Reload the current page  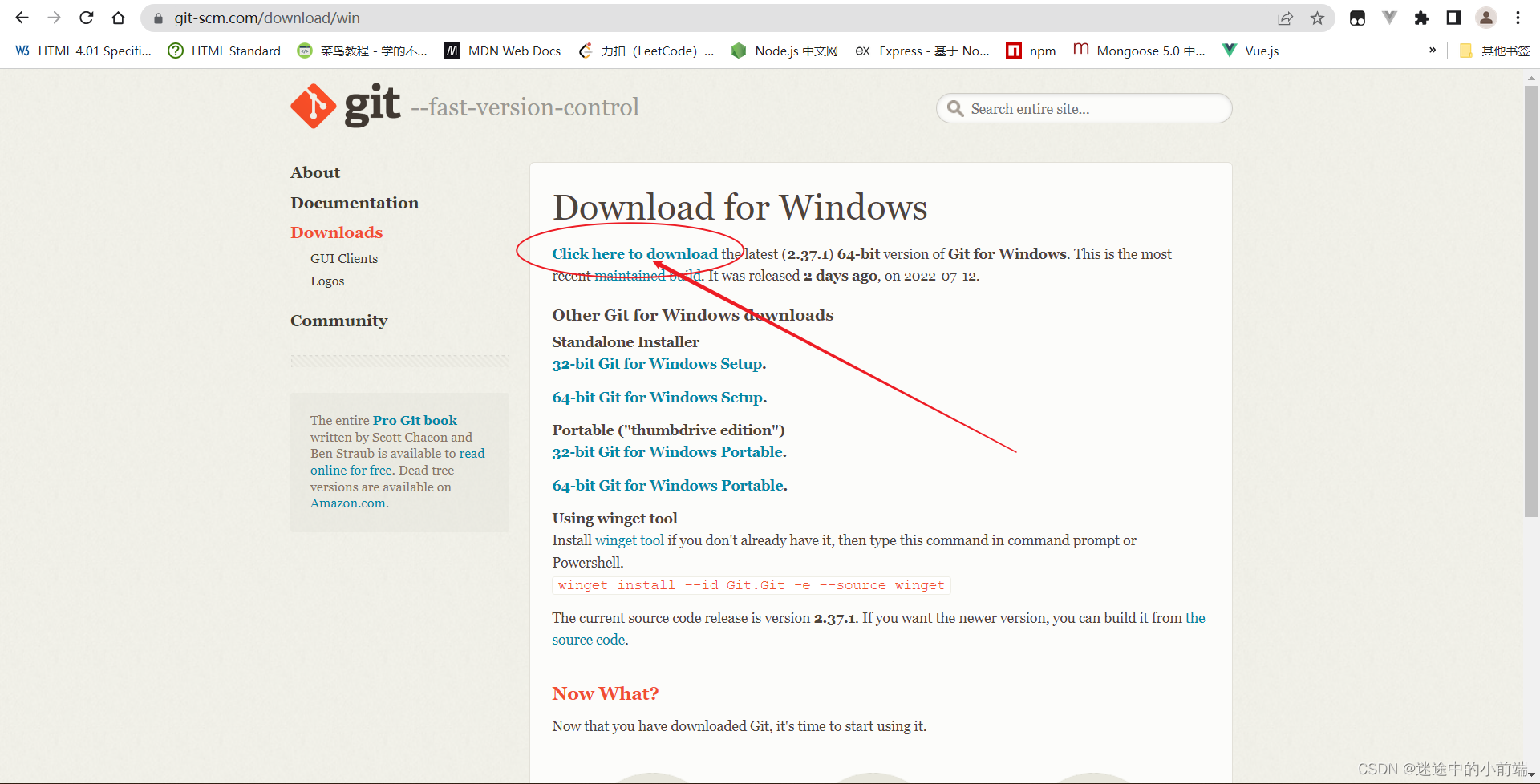click(87, 18)
